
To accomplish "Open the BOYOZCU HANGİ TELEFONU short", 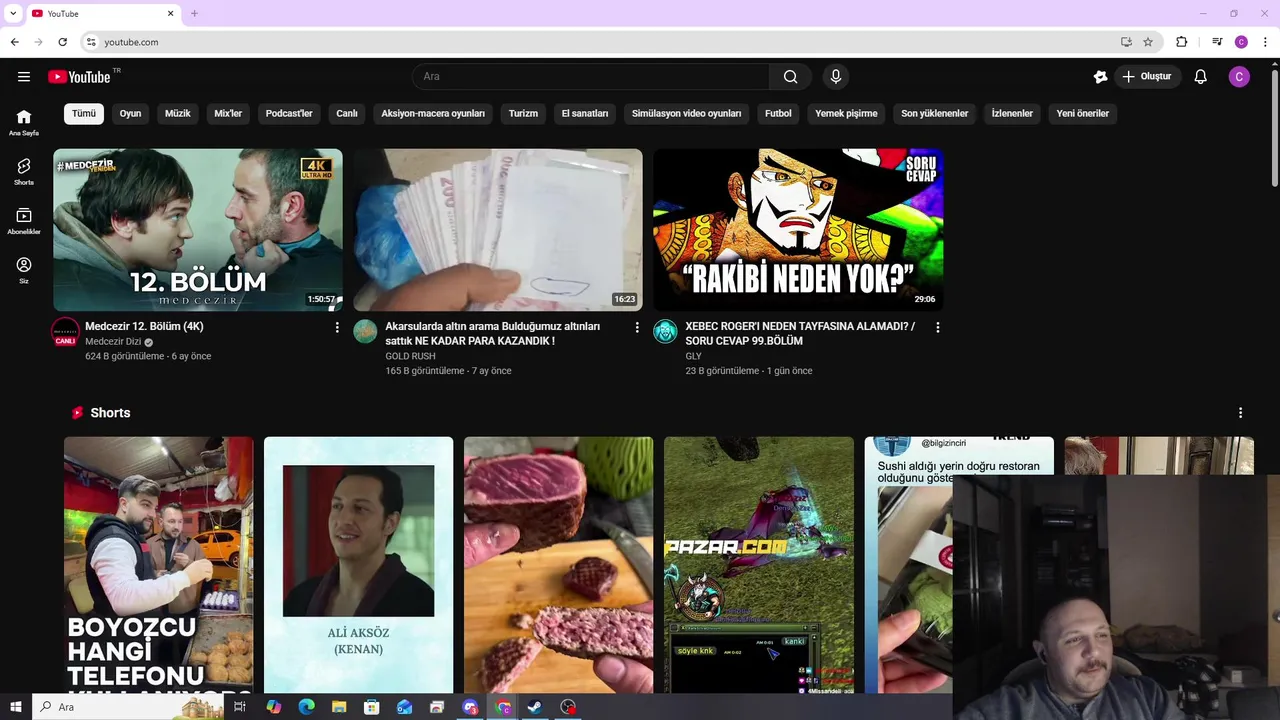I will (x=159, y=565).
